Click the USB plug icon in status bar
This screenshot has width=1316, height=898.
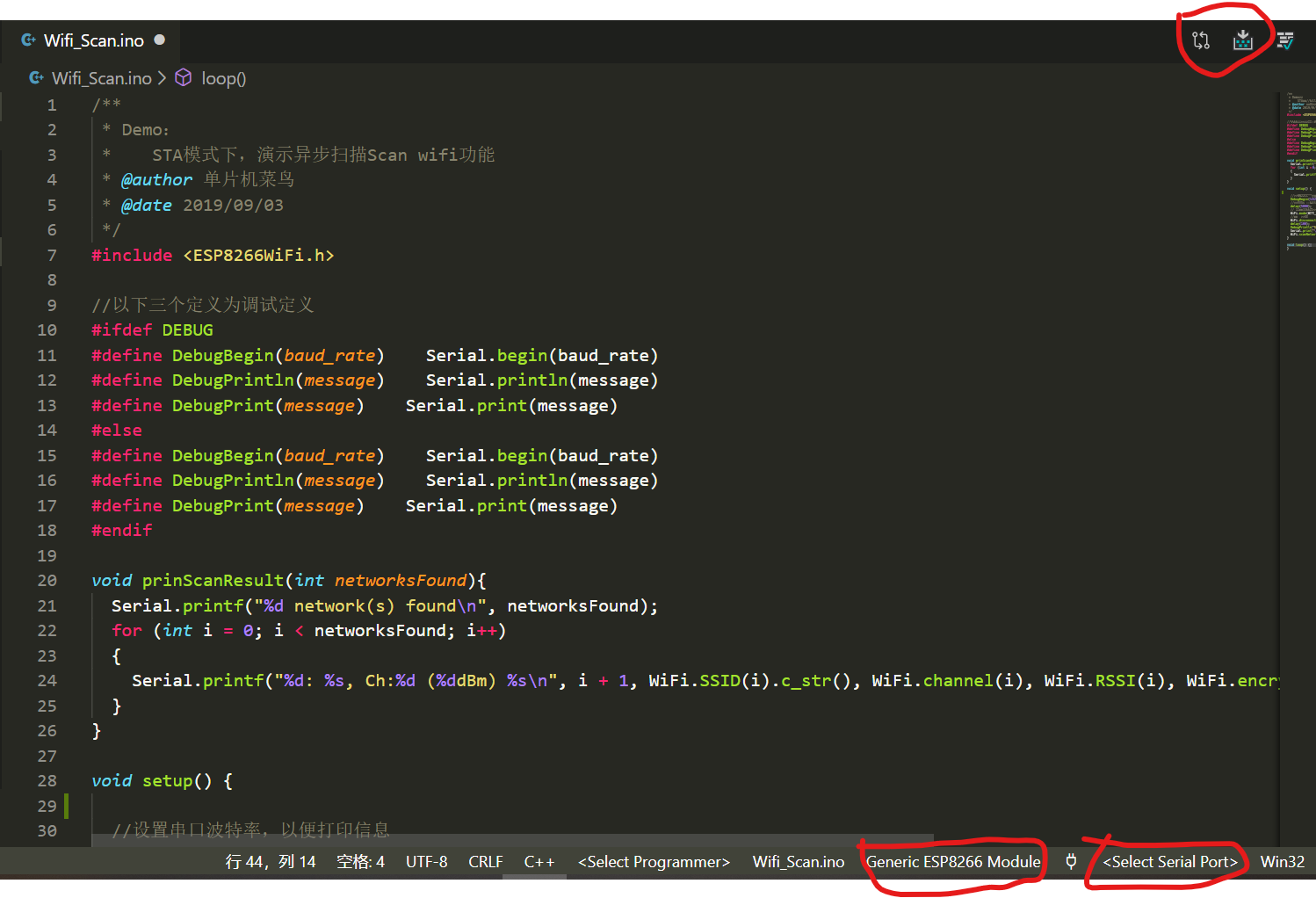(1071, 862)
